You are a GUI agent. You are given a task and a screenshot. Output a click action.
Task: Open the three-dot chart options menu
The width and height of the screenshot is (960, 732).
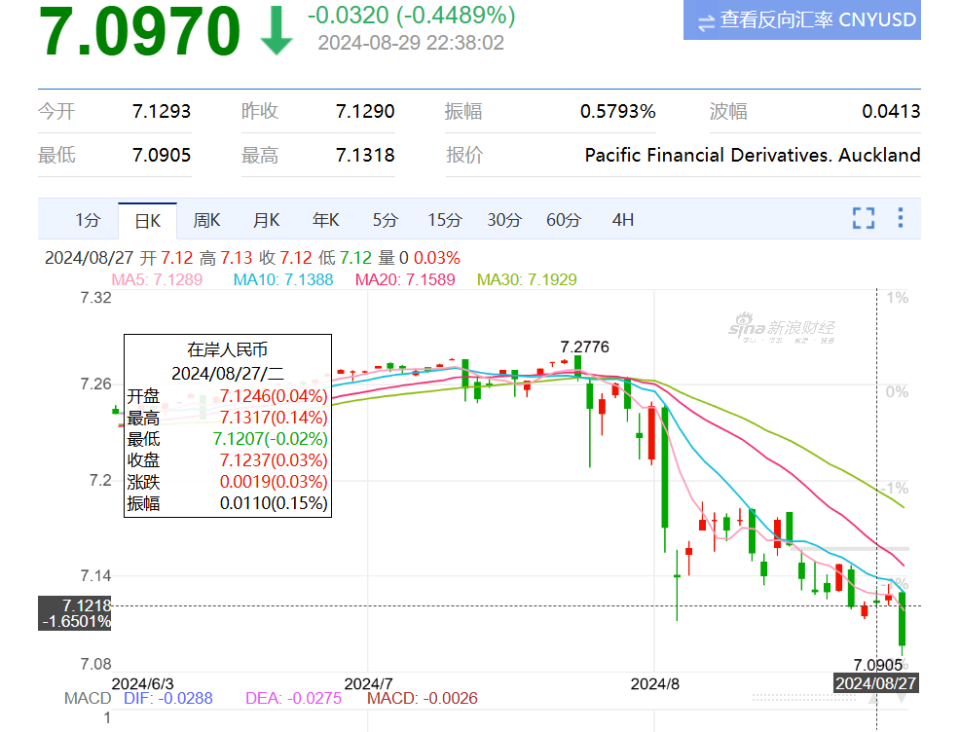900,218
